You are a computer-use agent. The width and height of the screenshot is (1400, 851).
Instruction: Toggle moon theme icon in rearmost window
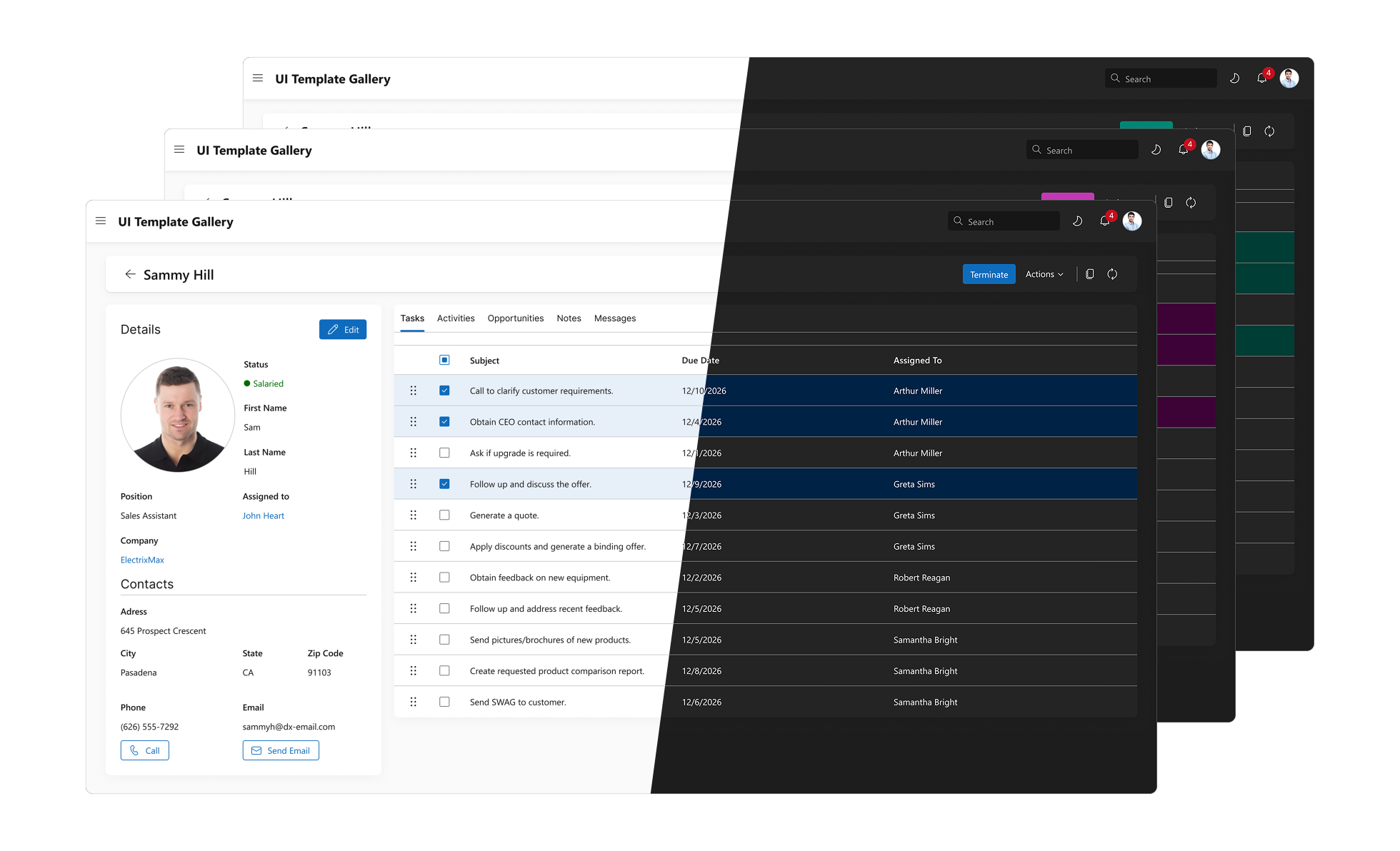tap(1234, 79)
